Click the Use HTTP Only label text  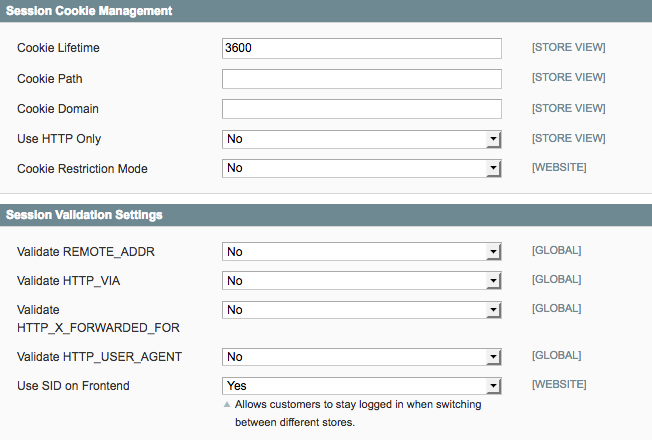[59, 139]
